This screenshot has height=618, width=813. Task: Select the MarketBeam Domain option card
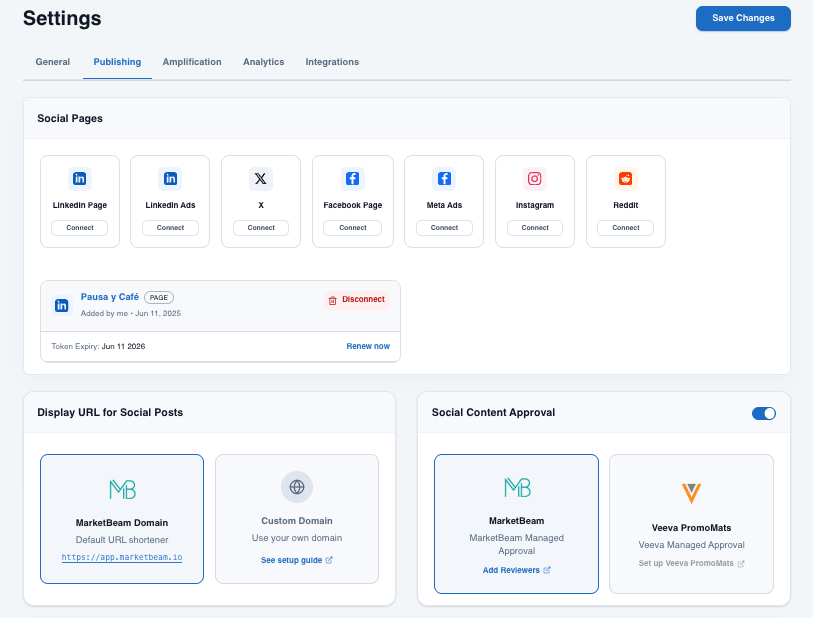pyautogui.click(x=122, y=519)
